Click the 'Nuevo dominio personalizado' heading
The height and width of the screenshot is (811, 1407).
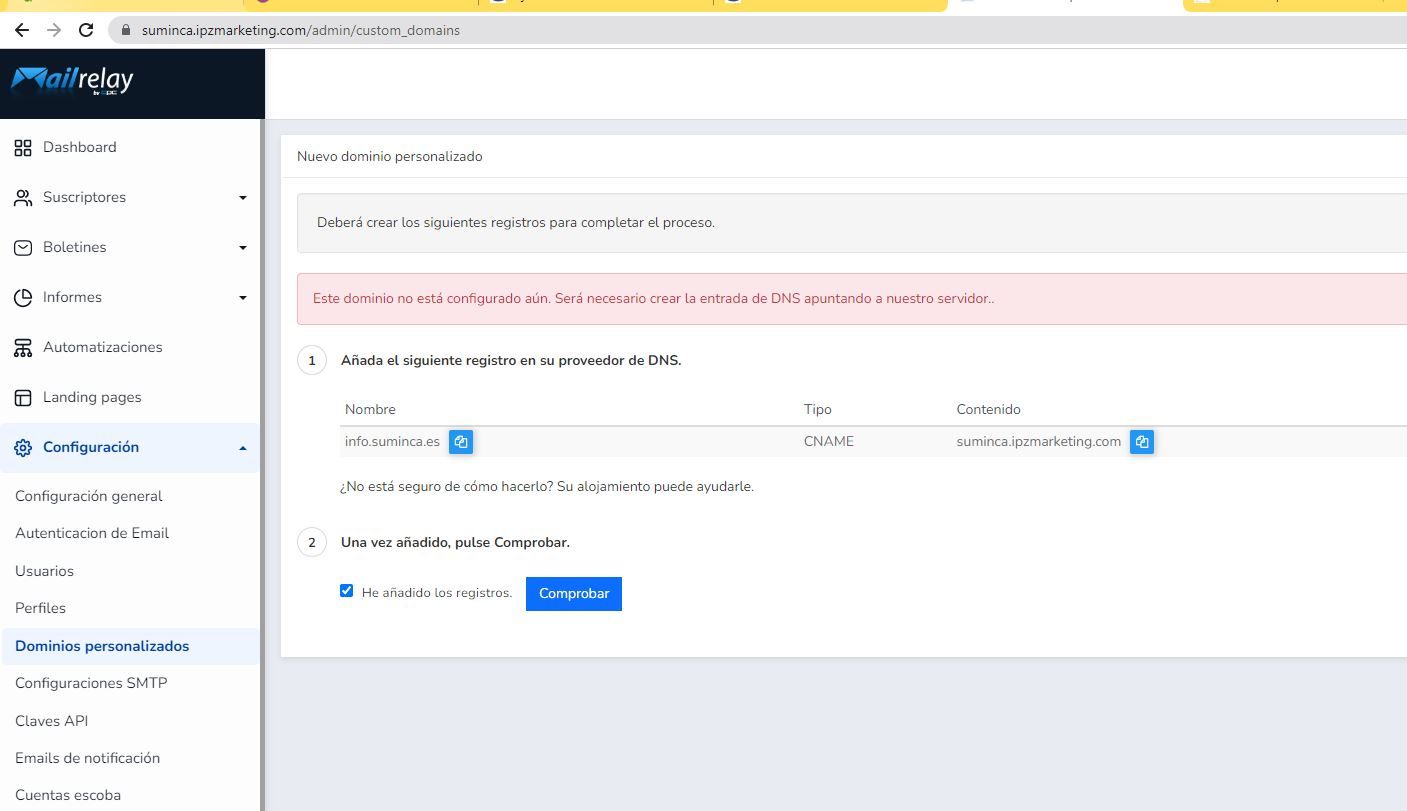[390, 156]
